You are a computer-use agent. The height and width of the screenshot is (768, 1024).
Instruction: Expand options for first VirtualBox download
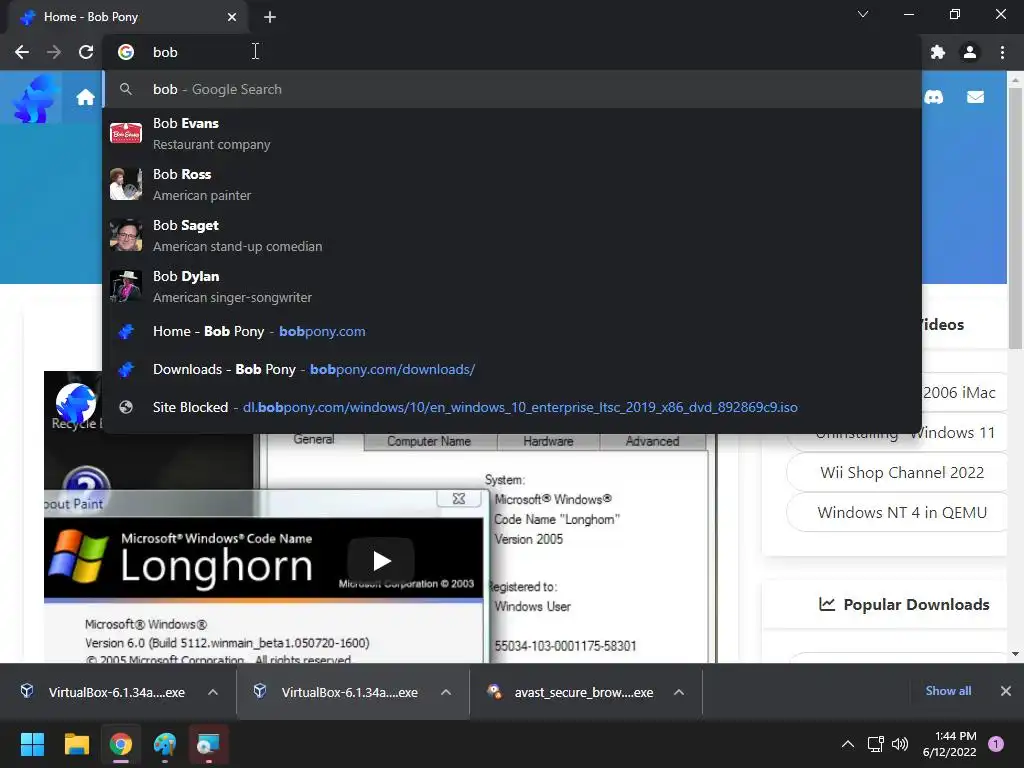(x=213, y=692)
